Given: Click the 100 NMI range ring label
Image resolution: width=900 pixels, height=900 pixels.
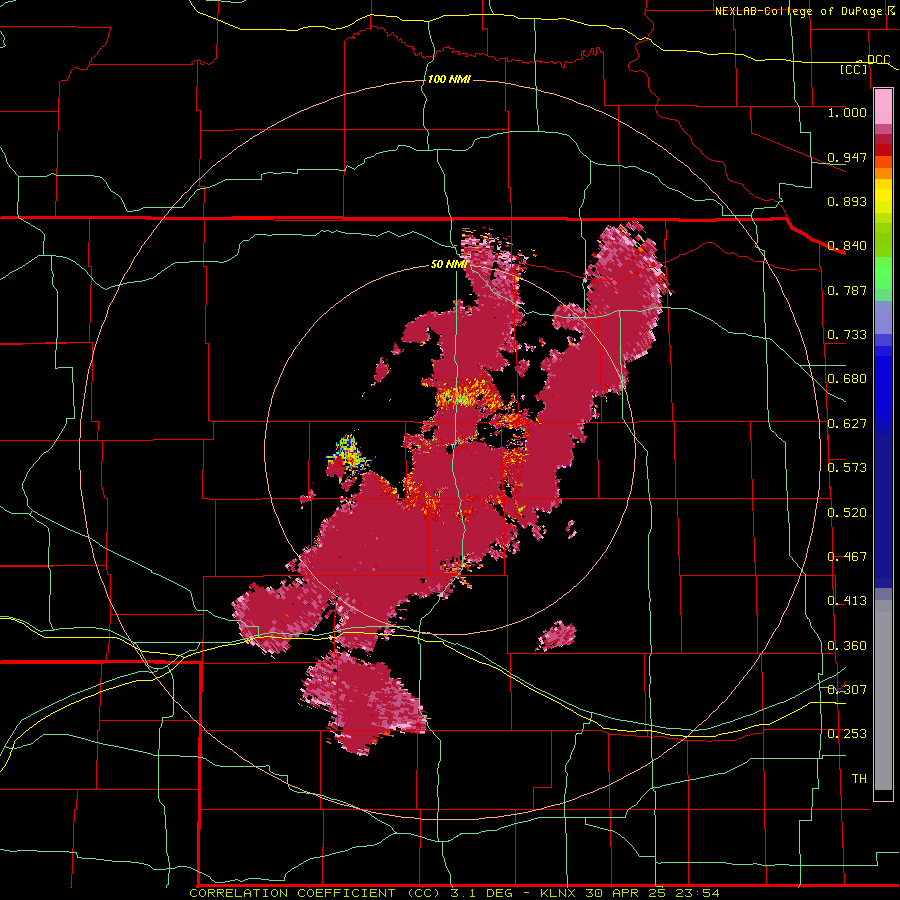Looking at the screenshot, I should click(449, 79).
